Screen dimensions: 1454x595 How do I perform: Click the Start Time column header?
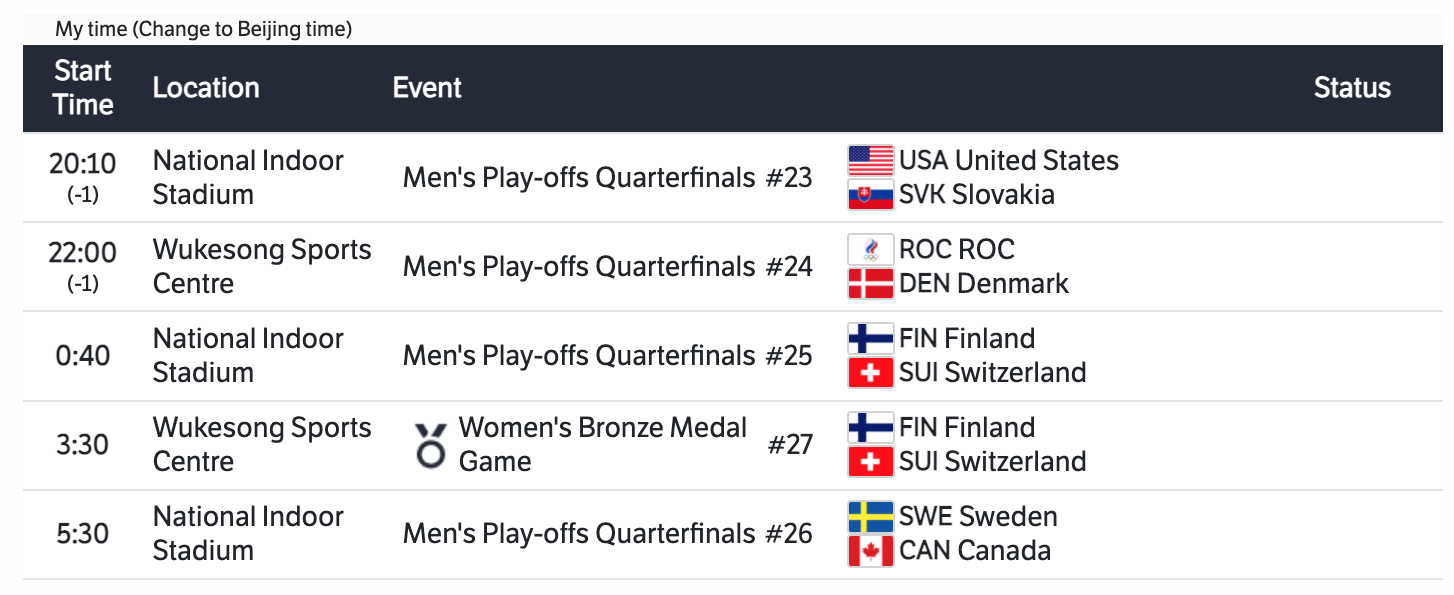coord(83,88)
